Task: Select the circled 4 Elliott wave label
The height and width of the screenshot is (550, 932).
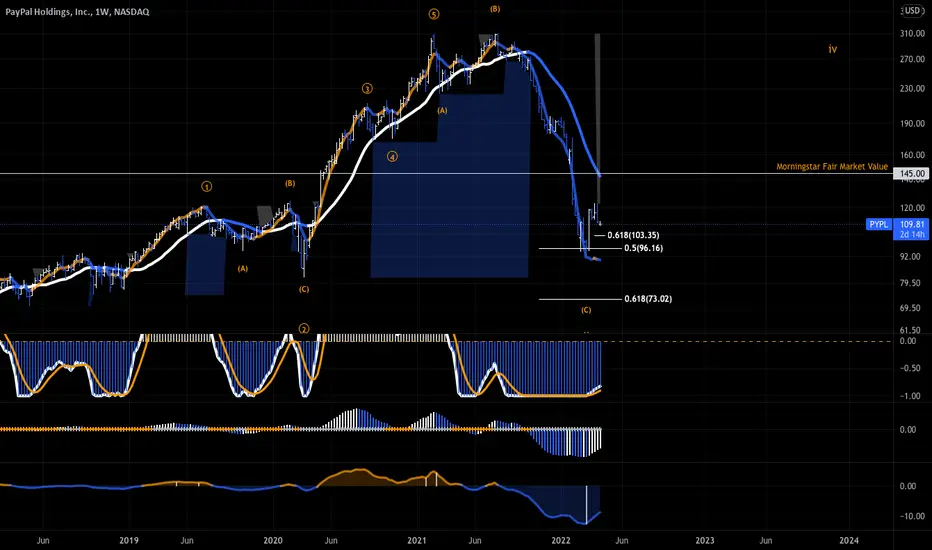Action: [x=392, y=157]
